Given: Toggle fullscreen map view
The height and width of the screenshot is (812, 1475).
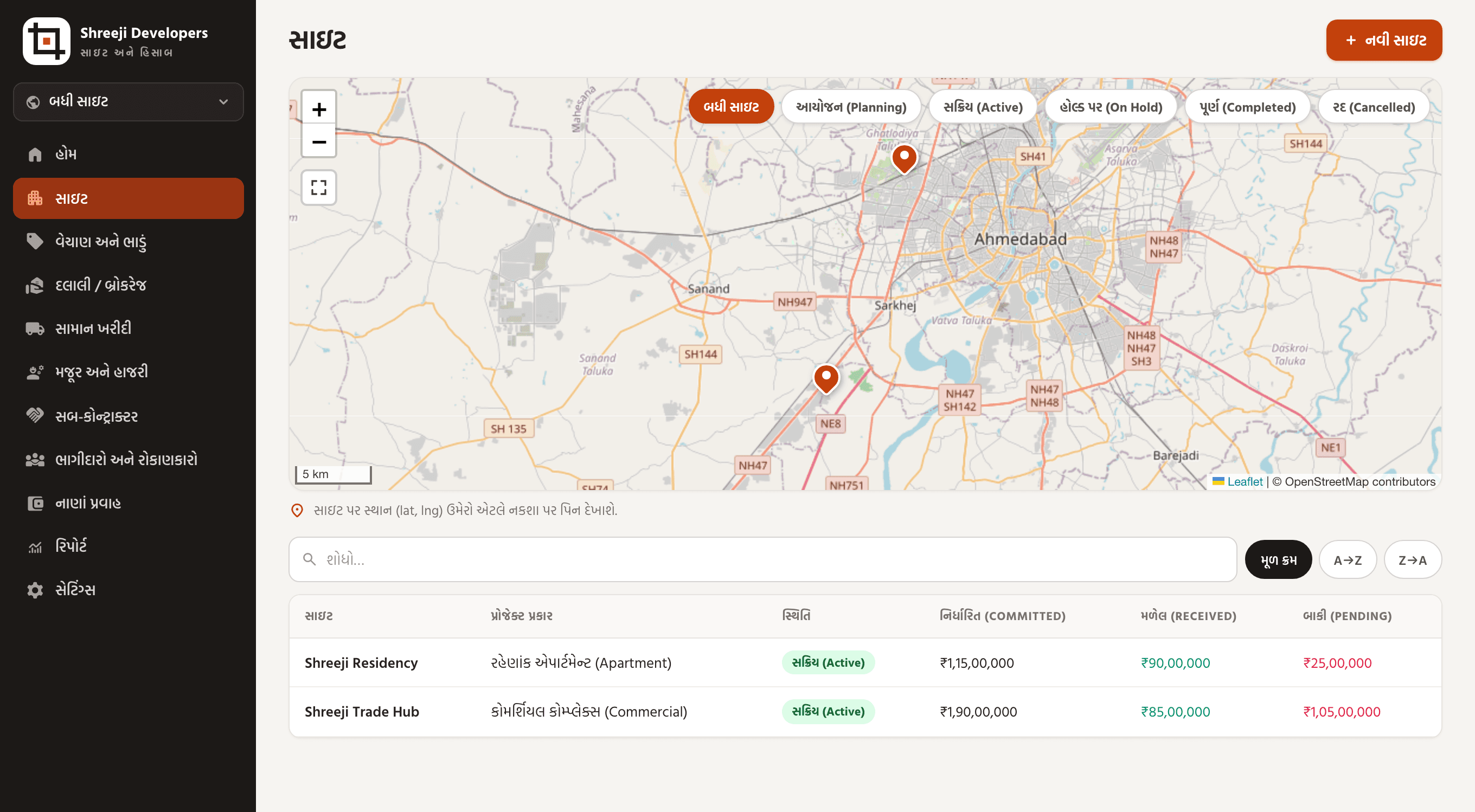Looking at the screenshot, I should (x=319, y=187).
